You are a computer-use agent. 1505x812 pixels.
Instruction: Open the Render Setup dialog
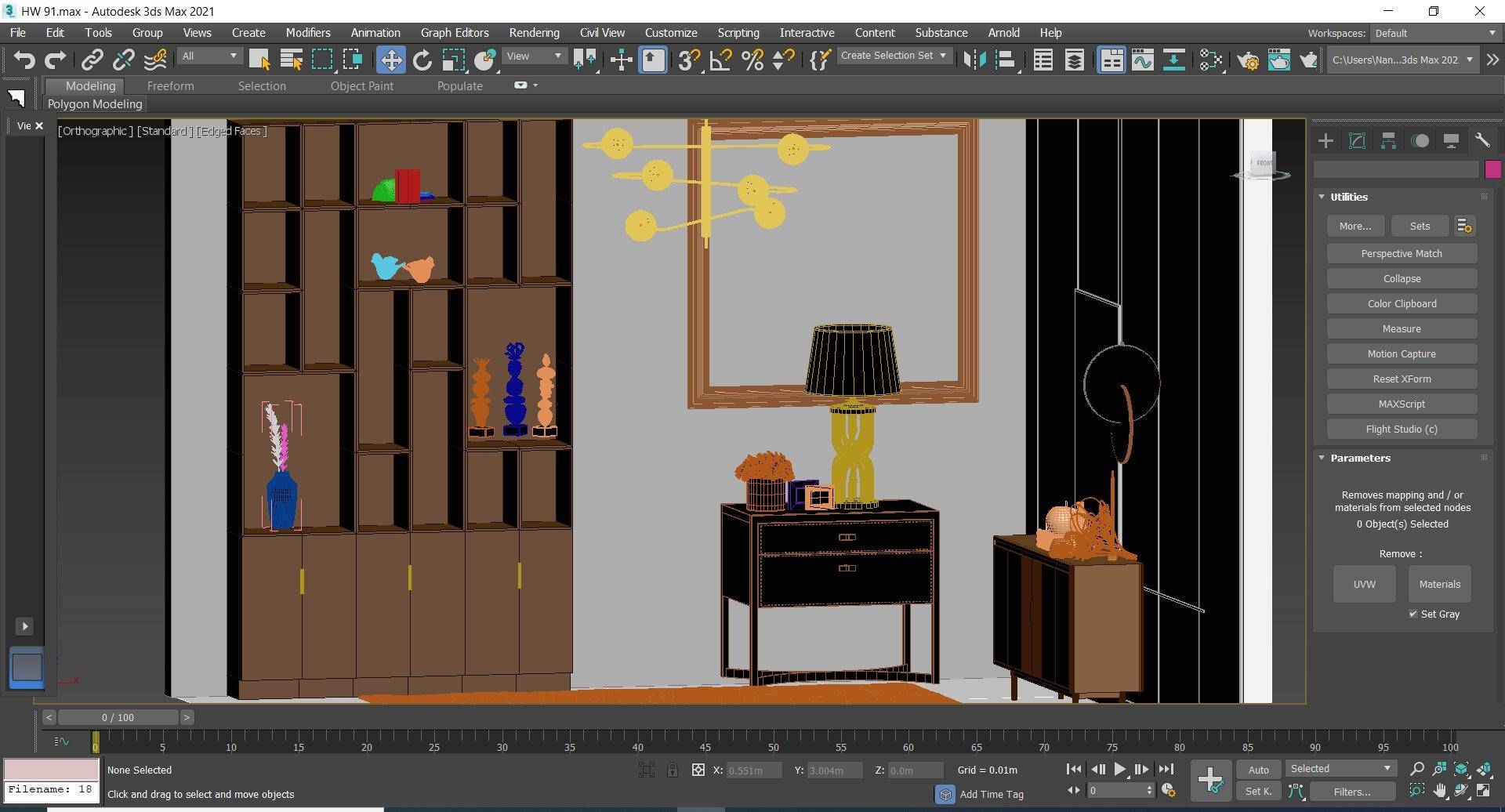[x=1249, y=60]
